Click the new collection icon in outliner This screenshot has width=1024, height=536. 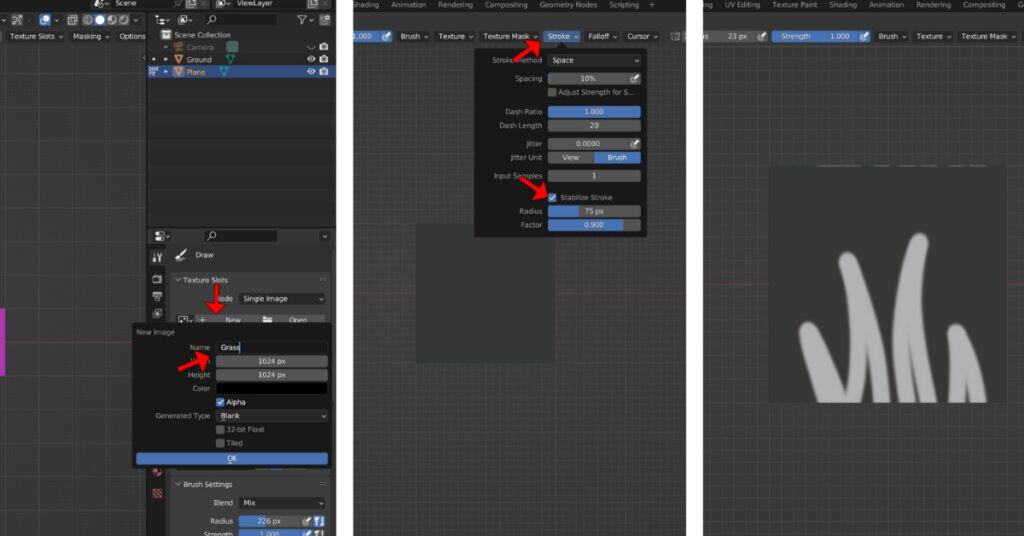click(x=325, y=20)
